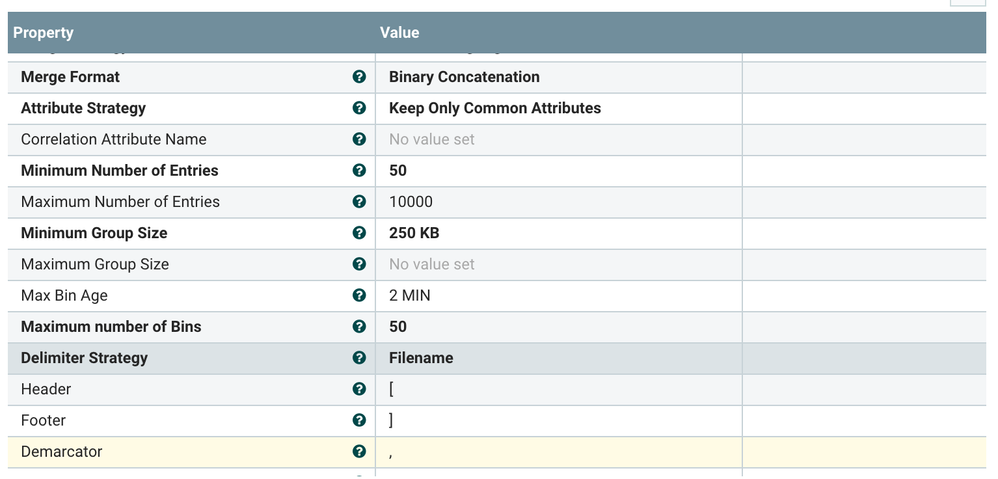The width and height of the screenshot is (998, 479).
Task: Open help for Delimiter Strategy property
Action: (359, 358)
